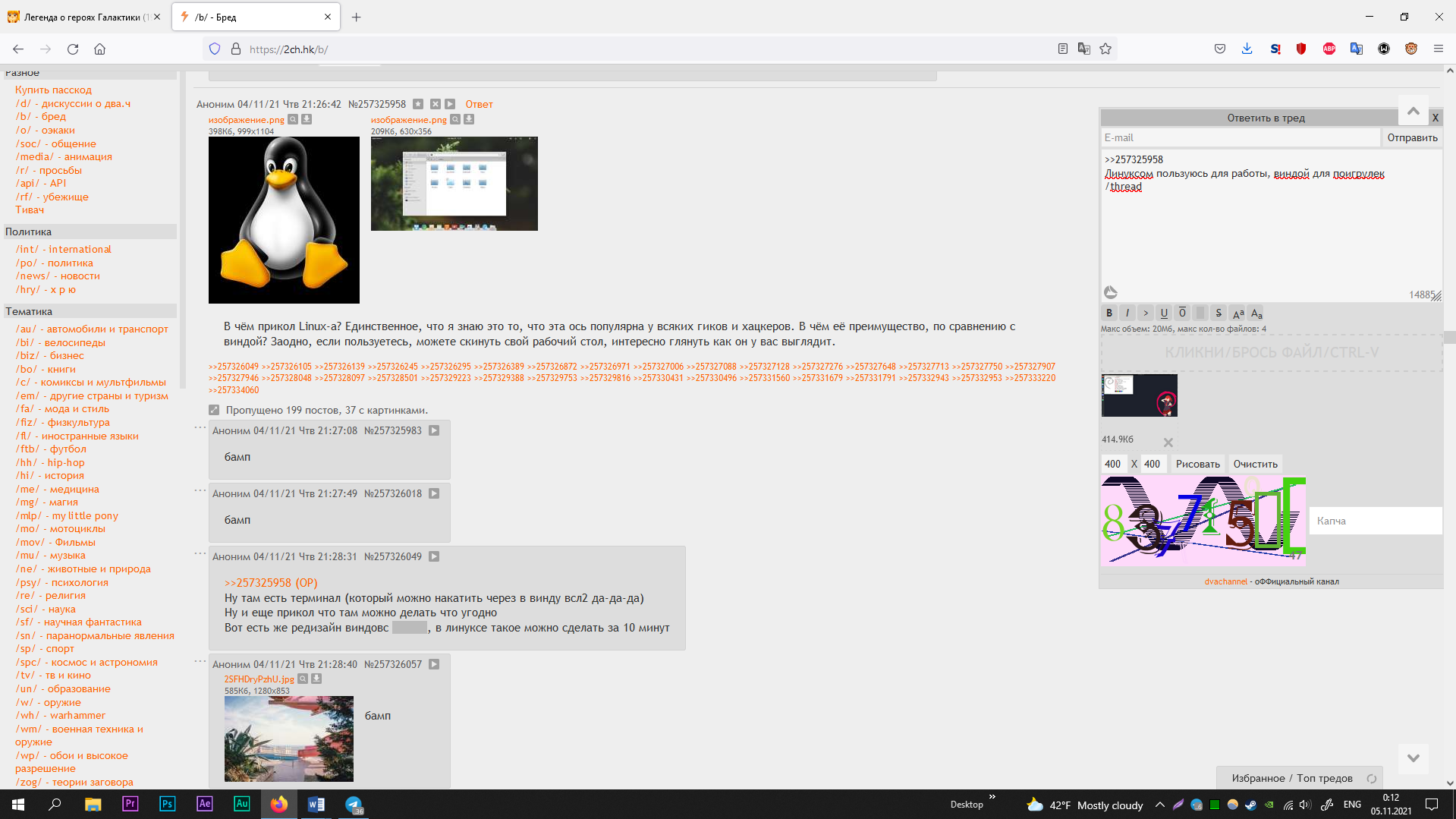Screen dimensions: 1456x819
Task: Open the sticker icon in reply textarea
Action: [1111, 292]
